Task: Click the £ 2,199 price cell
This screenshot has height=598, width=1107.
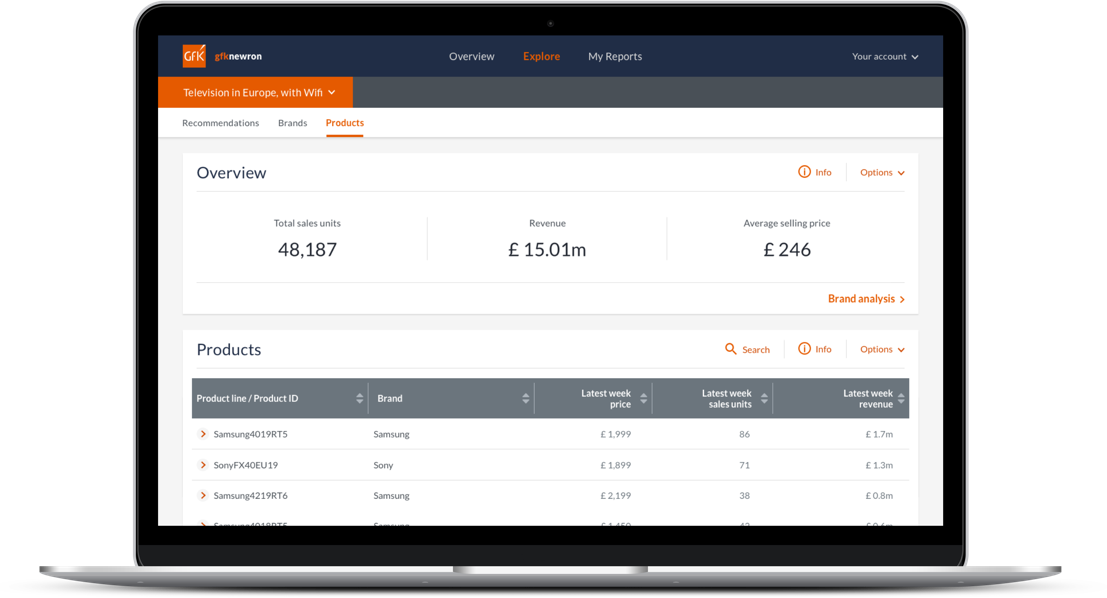Action: (616, 496)
